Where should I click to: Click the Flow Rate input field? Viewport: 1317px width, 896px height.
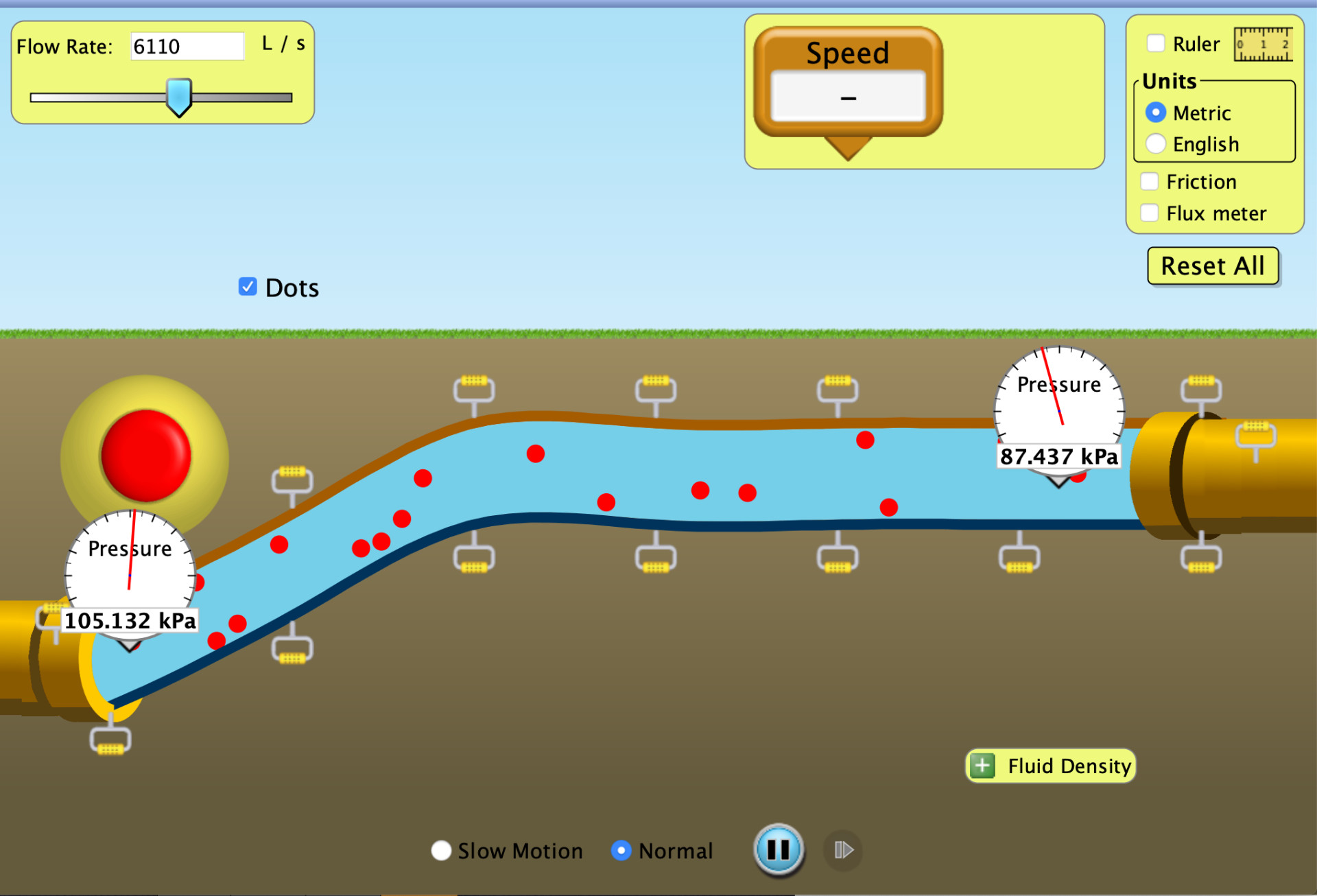coord(187,47)
